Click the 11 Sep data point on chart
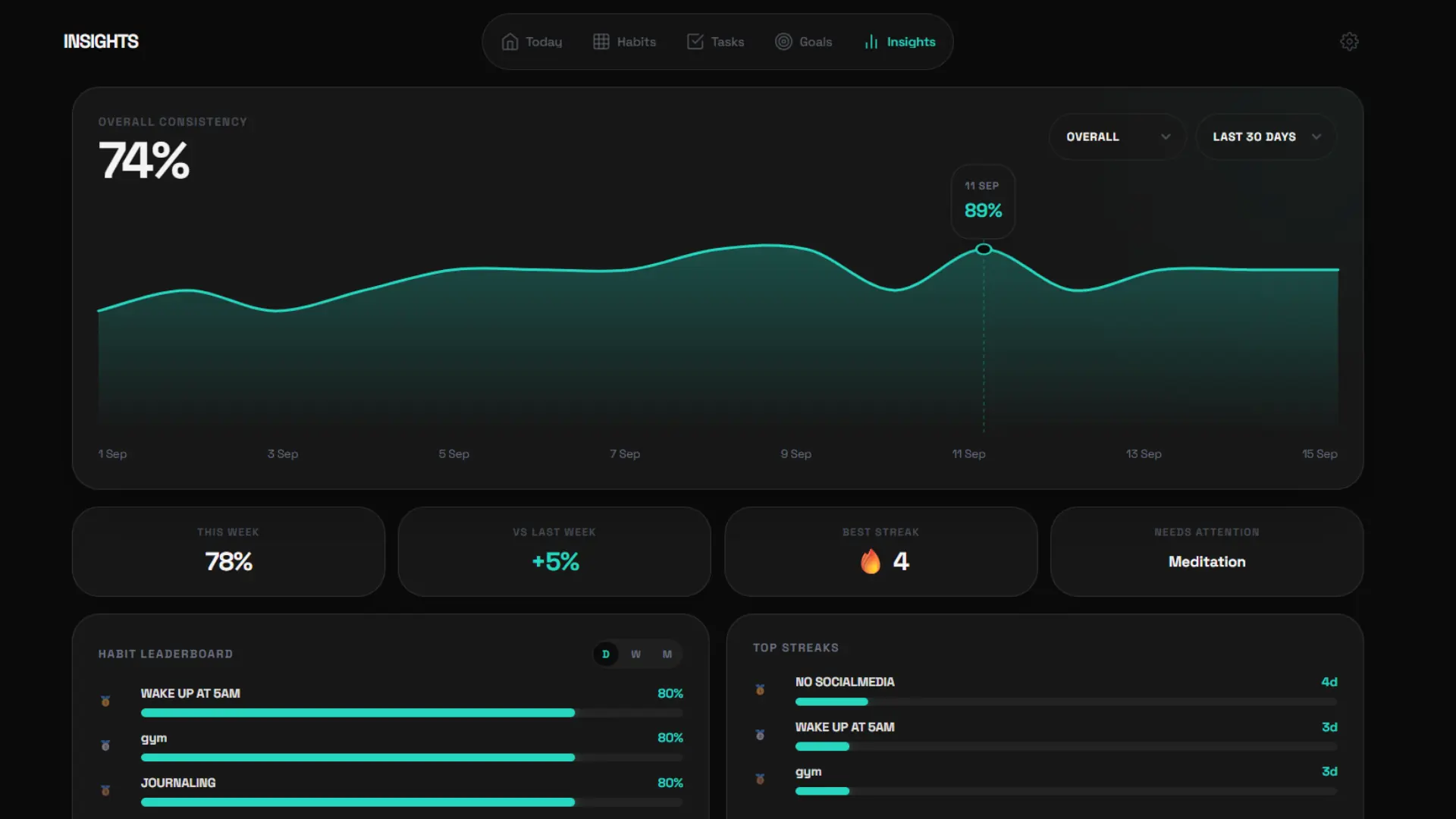The image size is (1456, 819). point(984,249)
